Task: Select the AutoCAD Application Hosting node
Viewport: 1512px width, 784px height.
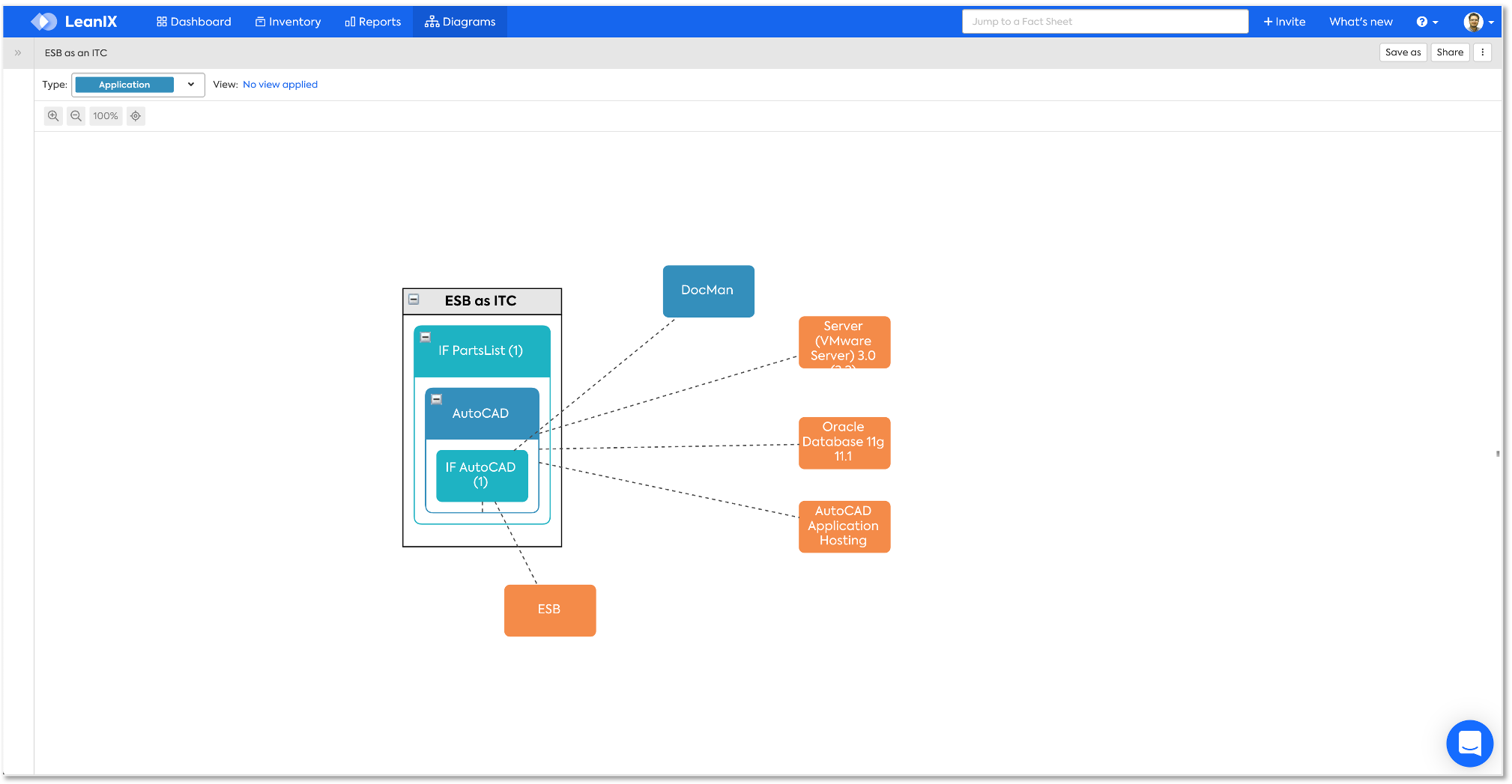Action: (844, 526)
